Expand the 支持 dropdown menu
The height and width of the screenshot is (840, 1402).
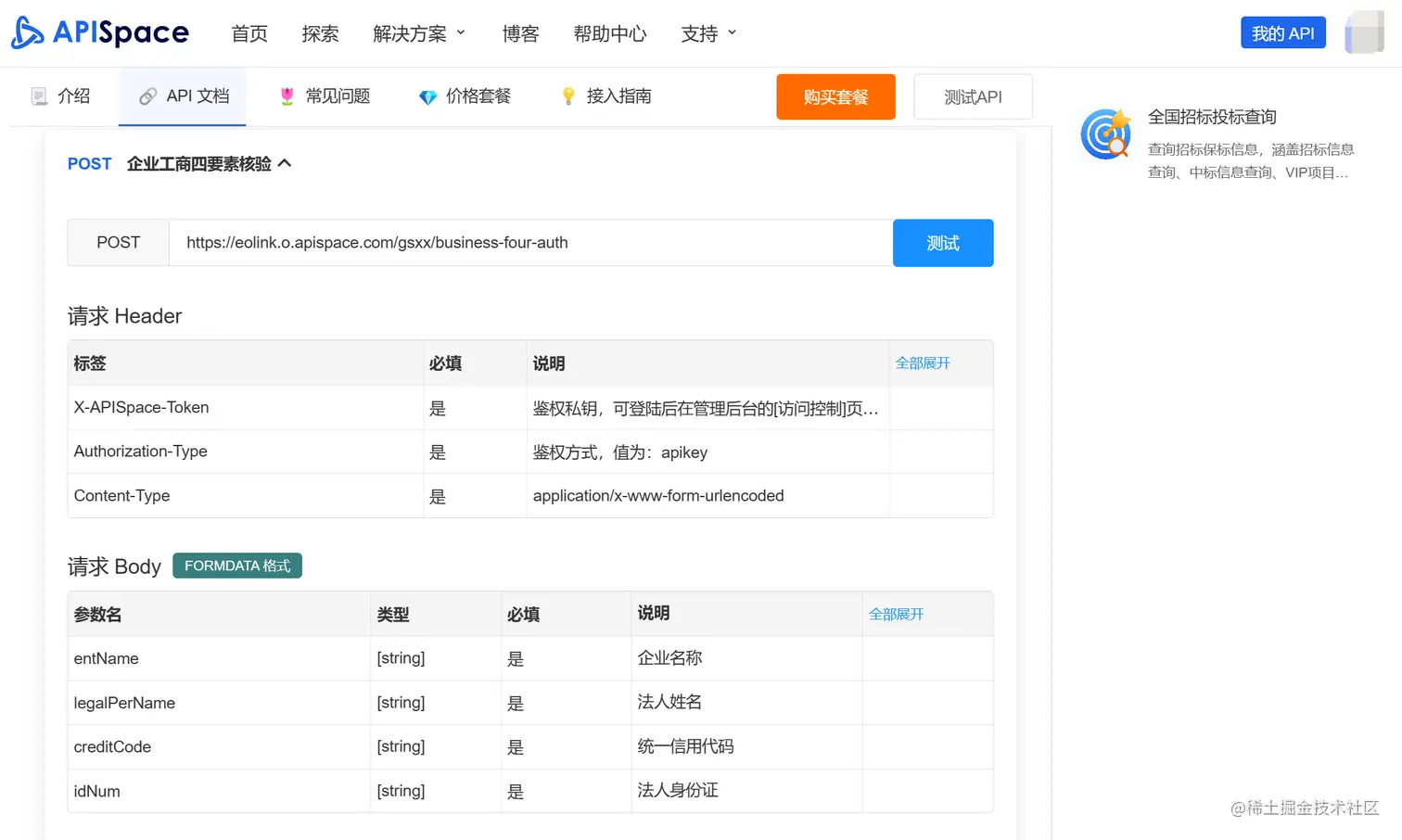709,33
